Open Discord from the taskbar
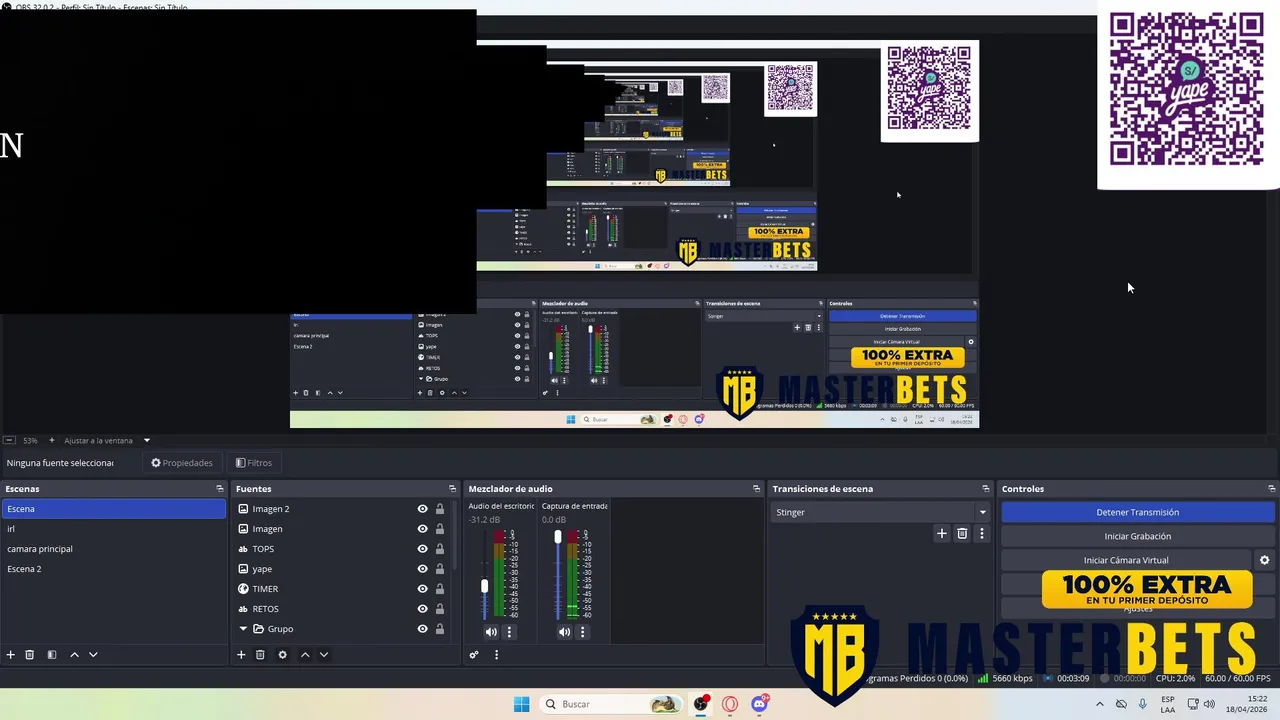This screenshot has width=1280, height=720. (760, 704)
